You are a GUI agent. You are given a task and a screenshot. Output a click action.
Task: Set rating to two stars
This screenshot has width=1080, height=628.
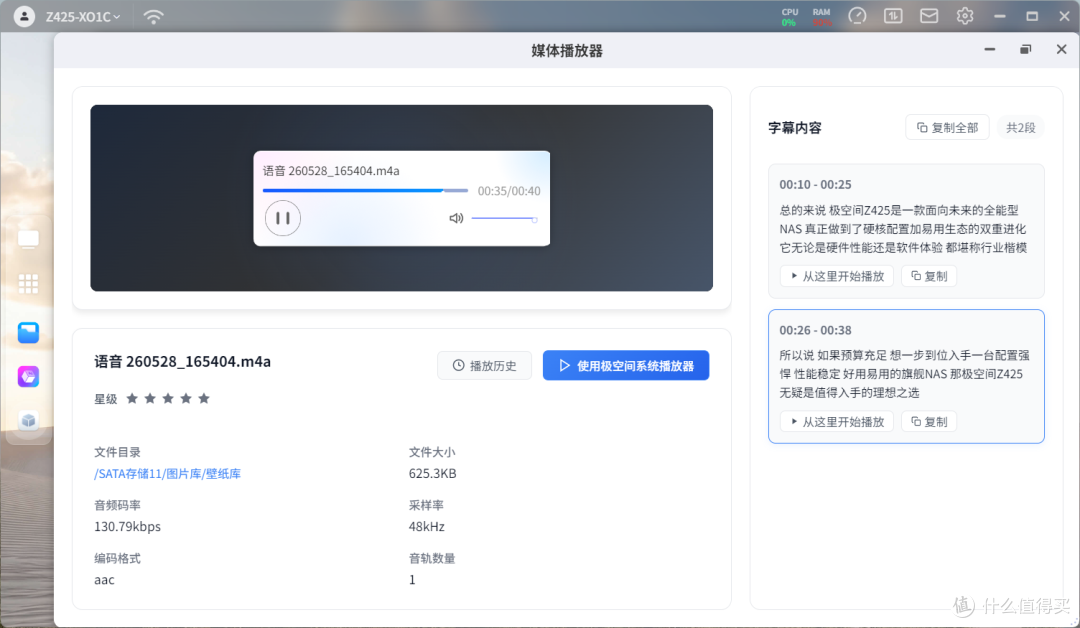pos(150,399)
